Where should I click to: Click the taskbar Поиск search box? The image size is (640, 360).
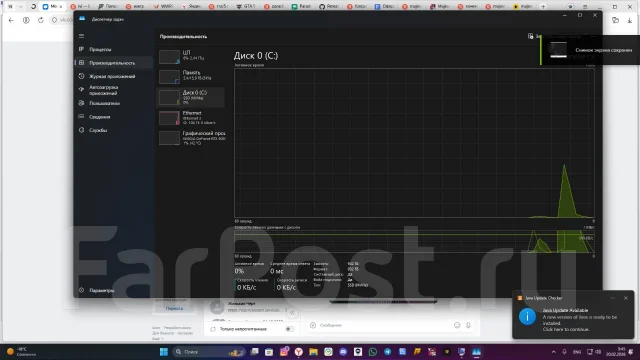[x=209, y=352]
